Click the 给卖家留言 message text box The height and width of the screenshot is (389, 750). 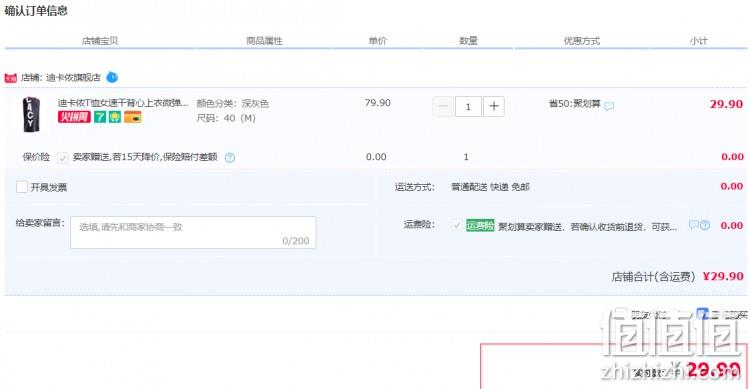(x=193, y=233)
